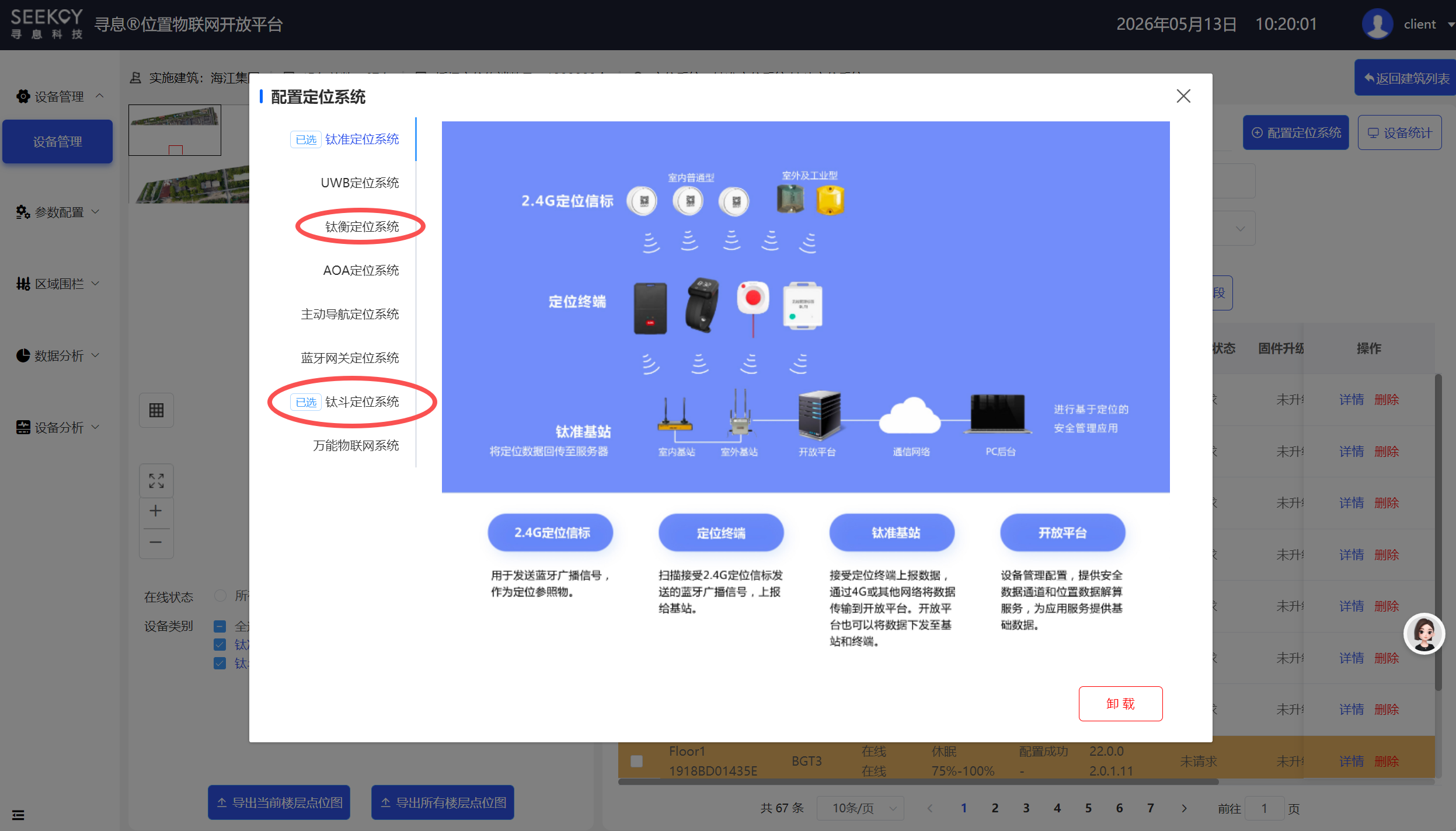Click the table vertical scrollbar
1456x831 pixels.
click(x=1438, y=532)
